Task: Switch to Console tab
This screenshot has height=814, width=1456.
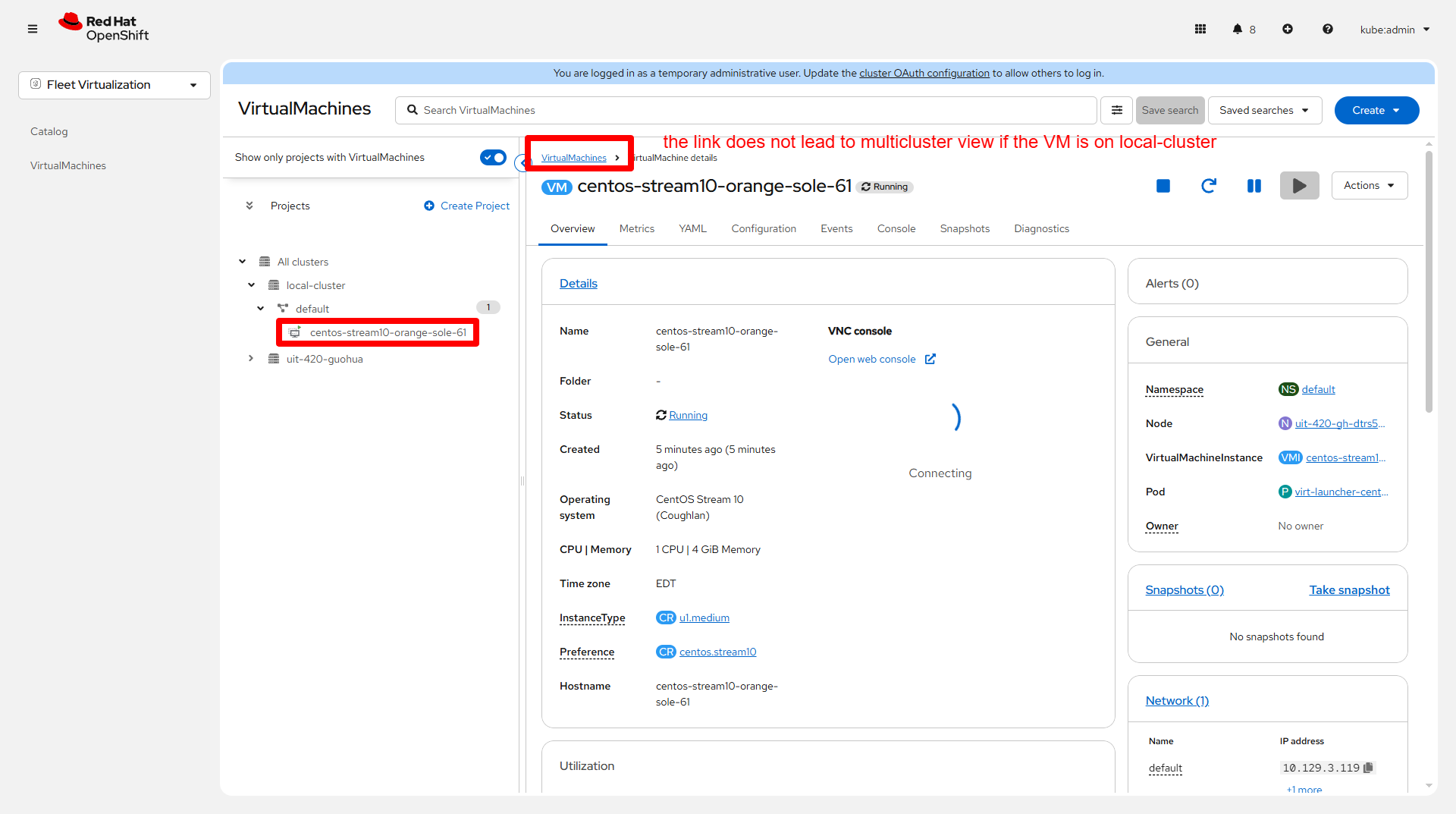Action: tap(896, 229)
